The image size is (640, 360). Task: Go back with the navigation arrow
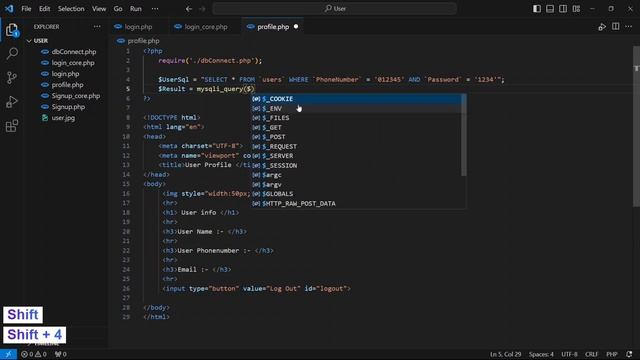tap(189, 9)
